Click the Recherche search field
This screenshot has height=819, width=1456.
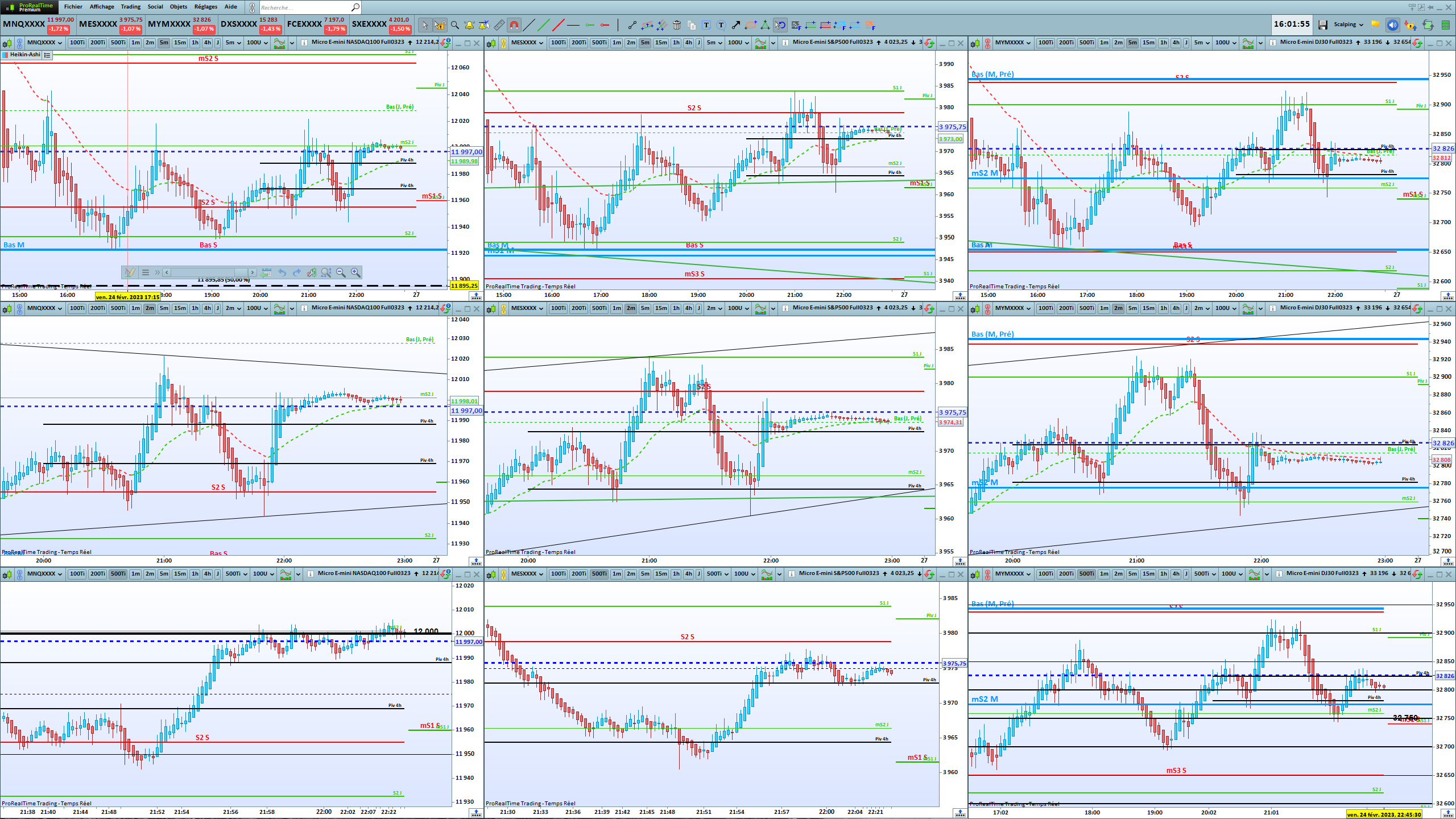click(x=304, y=7)
